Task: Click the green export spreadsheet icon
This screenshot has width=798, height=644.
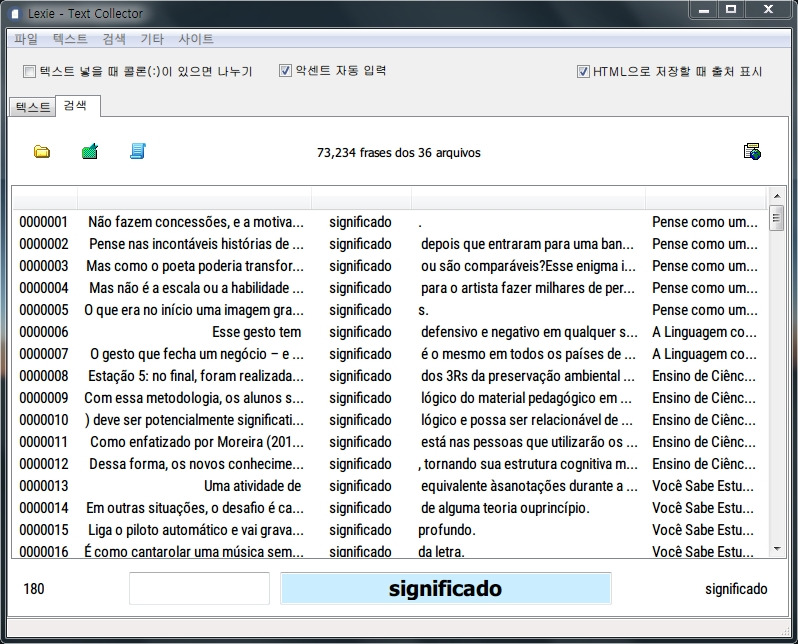Action: [90, 151]
